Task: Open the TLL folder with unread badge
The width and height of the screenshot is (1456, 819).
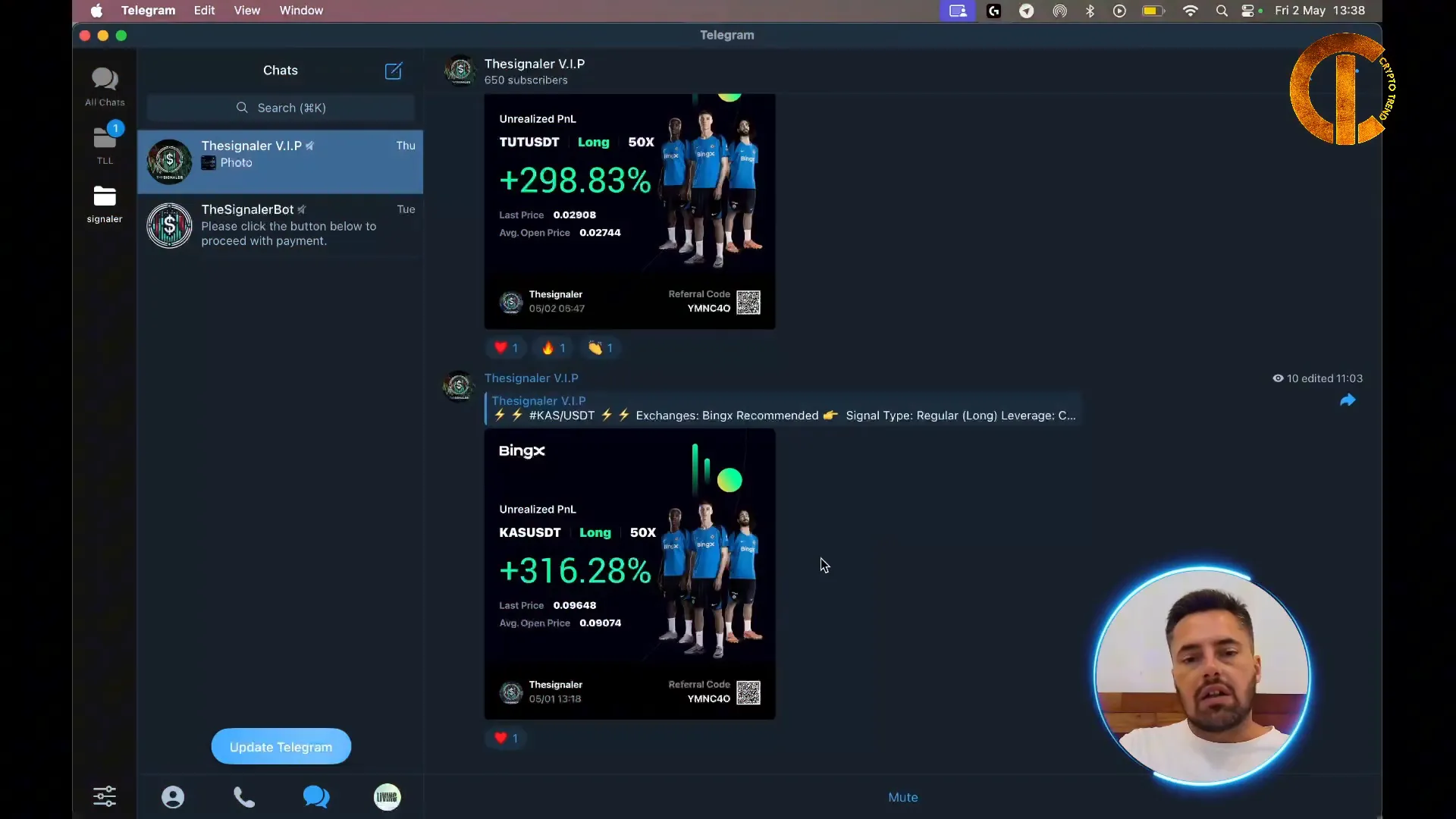Action: coord(105,143)
